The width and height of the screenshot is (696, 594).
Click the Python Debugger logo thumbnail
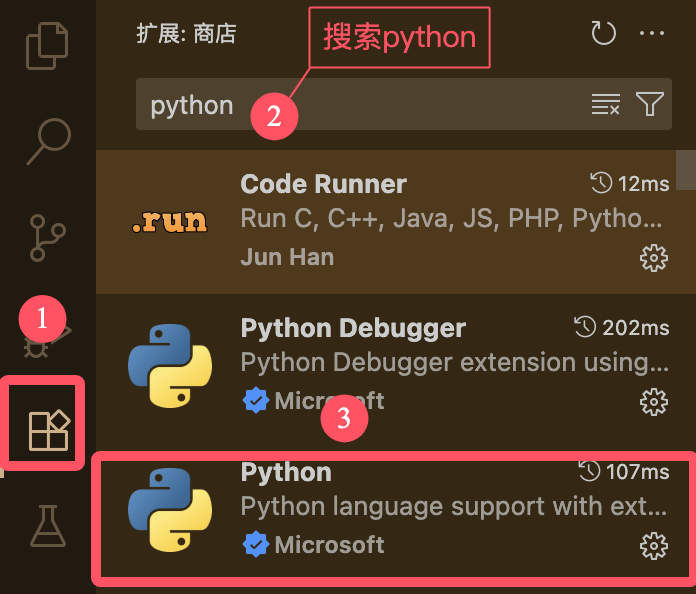coord(170,366)
